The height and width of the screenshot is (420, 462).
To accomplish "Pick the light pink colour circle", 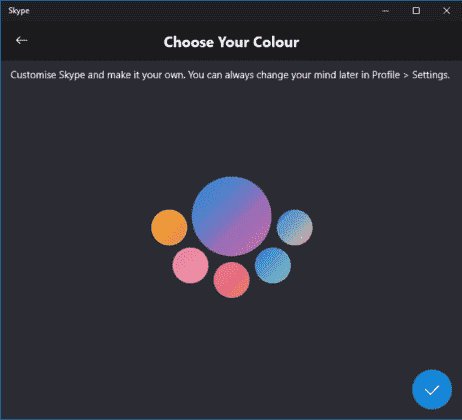I will click(x=191, y=265).
